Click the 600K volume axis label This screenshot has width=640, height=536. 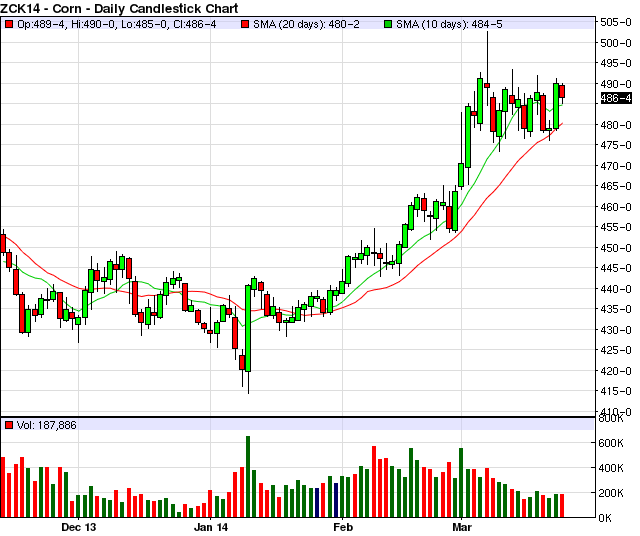tap(611, 443)
